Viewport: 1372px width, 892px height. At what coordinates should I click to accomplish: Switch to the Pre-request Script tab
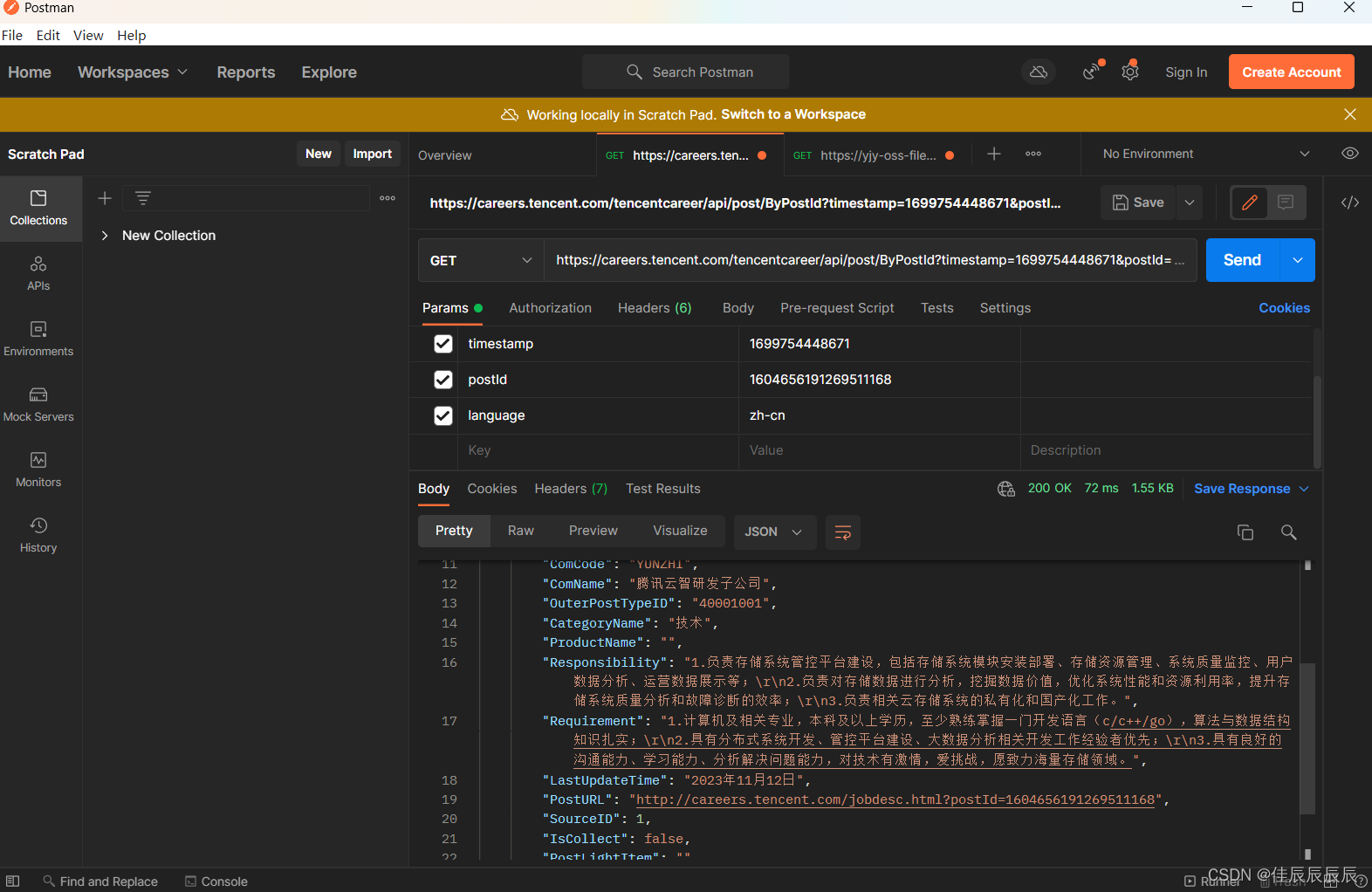pyautogui.click(x=837, y=308)
